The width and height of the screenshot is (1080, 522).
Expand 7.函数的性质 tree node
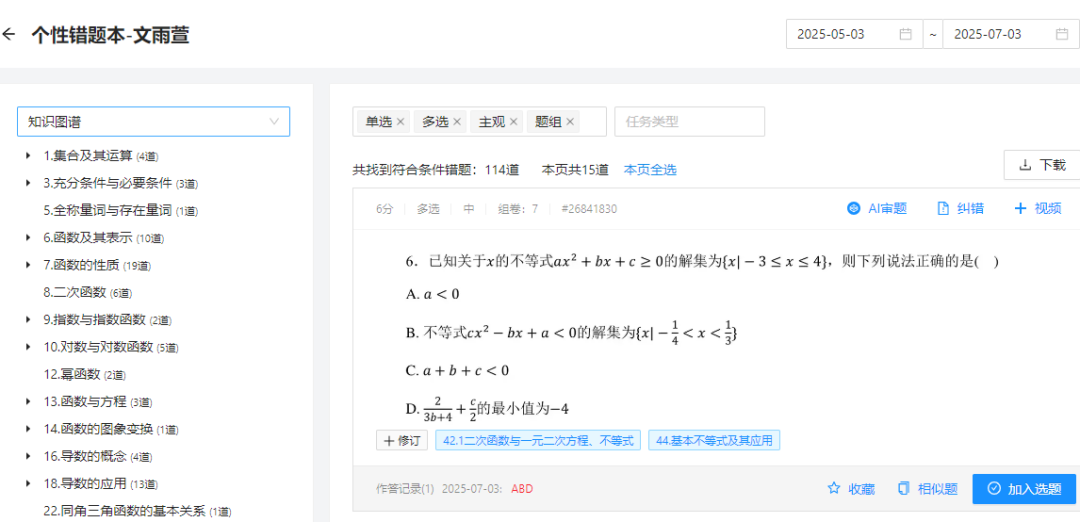click(x=28, y=265)
